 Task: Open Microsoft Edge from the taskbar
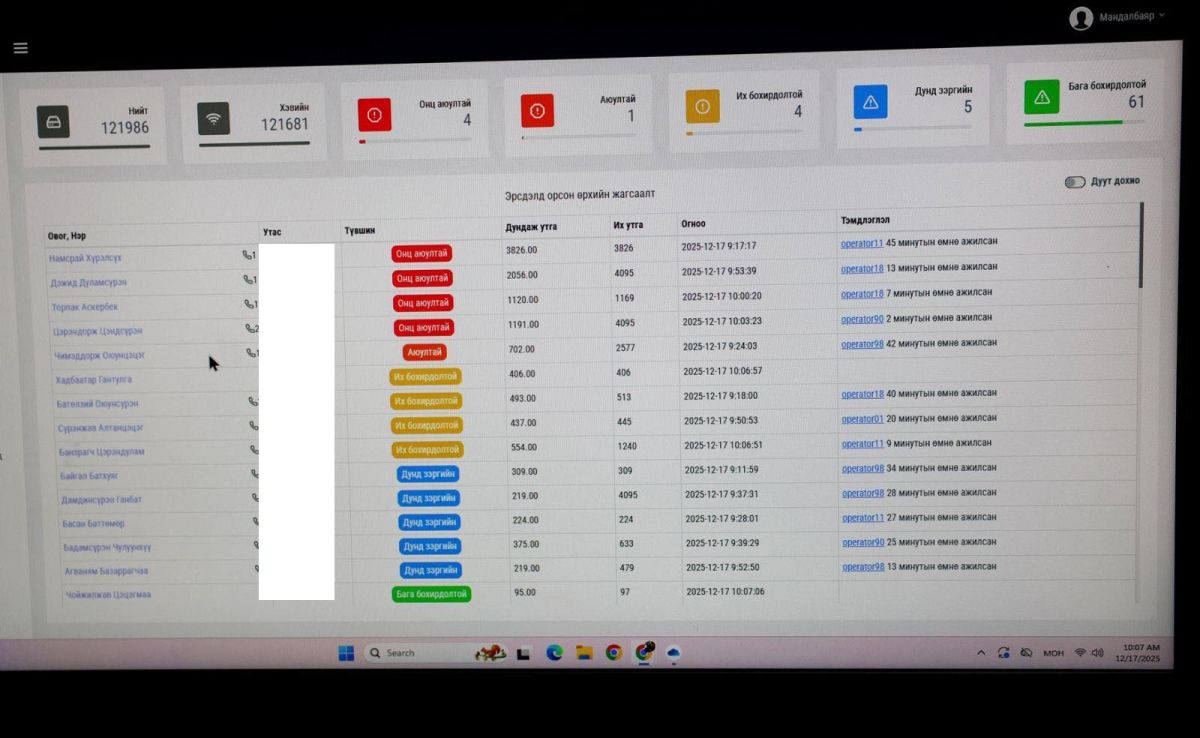point(554,653)
